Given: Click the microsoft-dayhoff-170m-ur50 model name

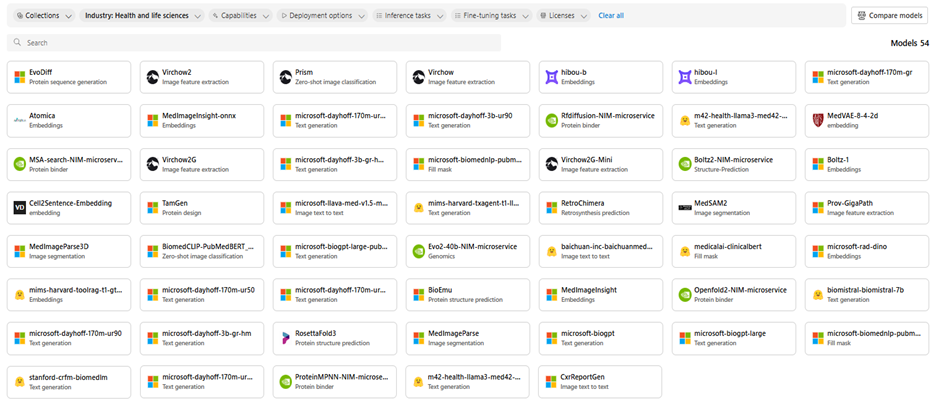Looking at the screenshot, I should [x=208, y=290].
